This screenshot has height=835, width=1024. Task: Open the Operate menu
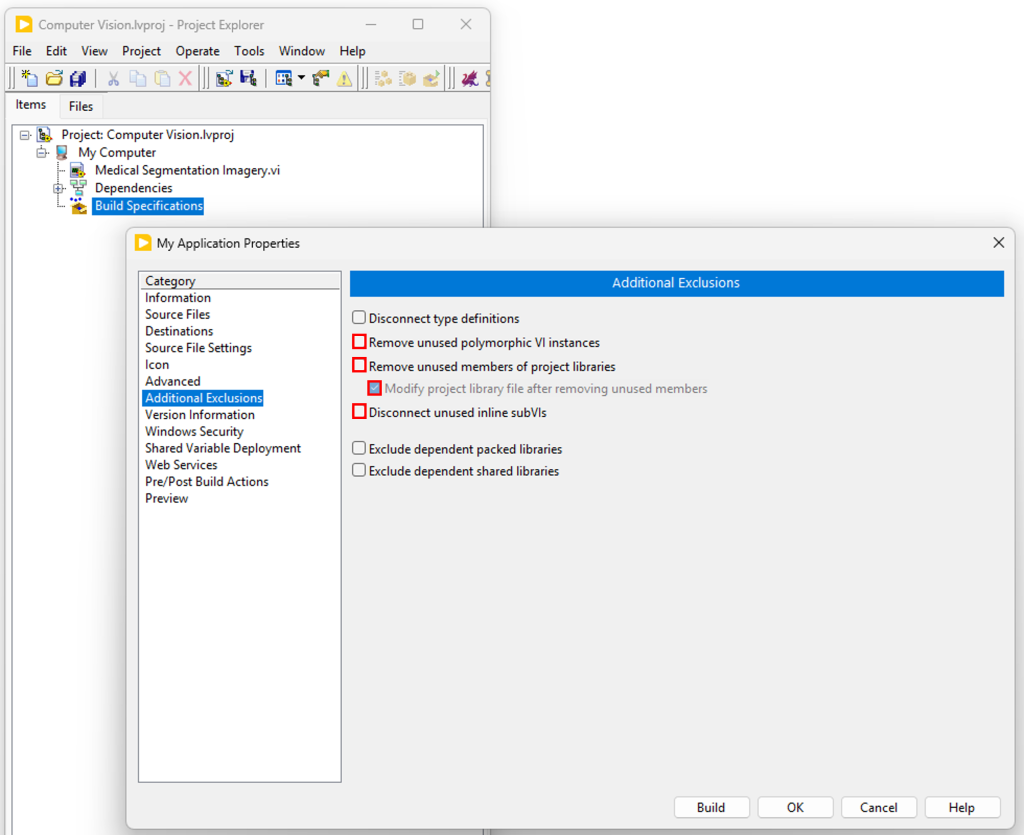pyautogui.click(x=197, y=51)
